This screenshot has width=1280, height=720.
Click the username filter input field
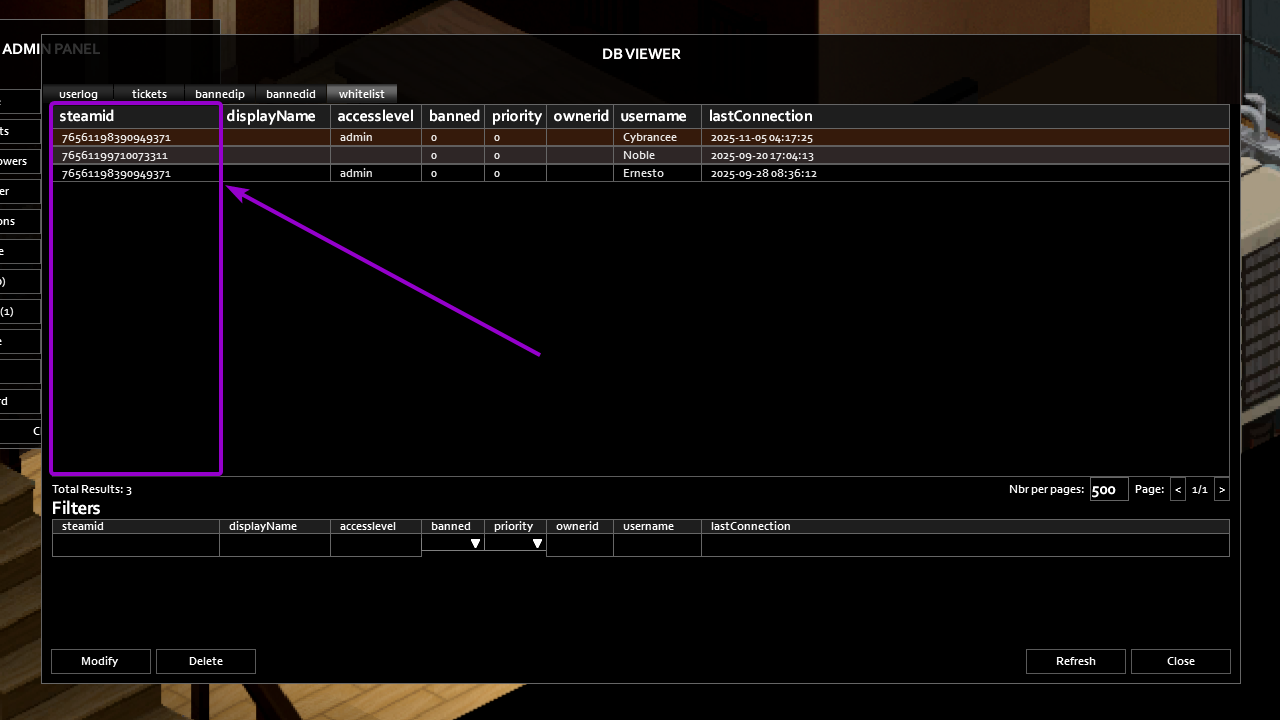click(656, 543)
